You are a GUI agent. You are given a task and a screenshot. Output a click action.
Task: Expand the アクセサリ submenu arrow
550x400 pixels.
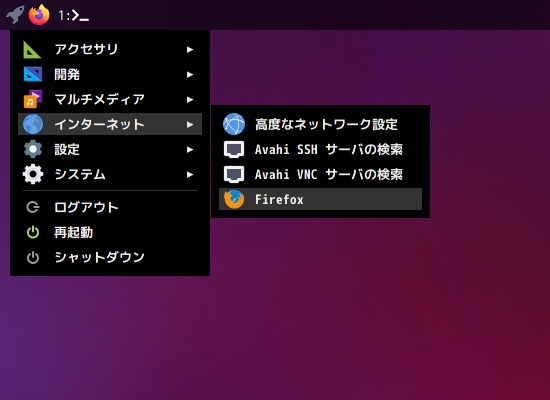click(190, 49)
